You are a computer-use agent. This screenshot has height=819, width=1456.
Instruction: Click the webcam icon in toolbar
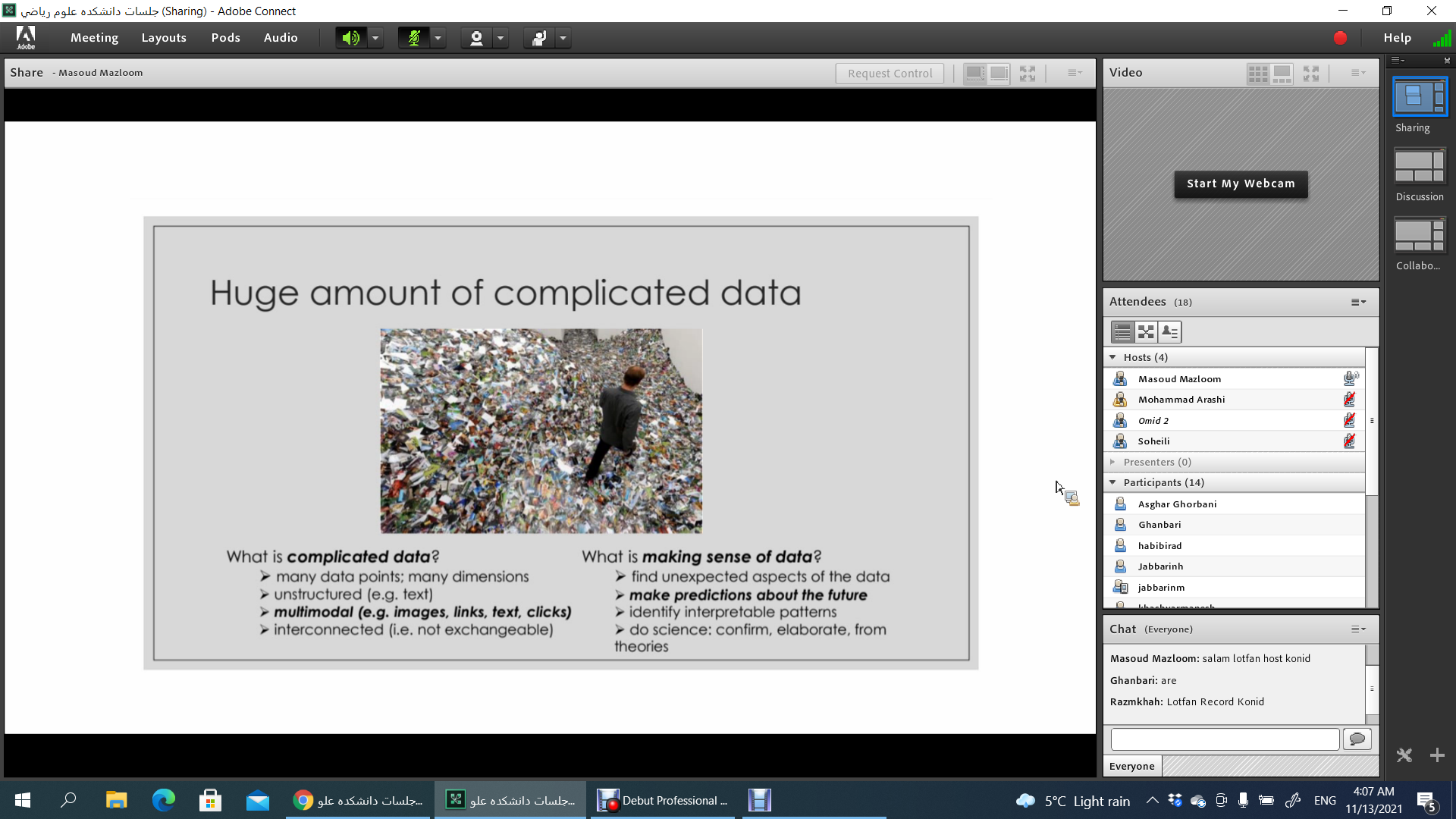(476, 38)
